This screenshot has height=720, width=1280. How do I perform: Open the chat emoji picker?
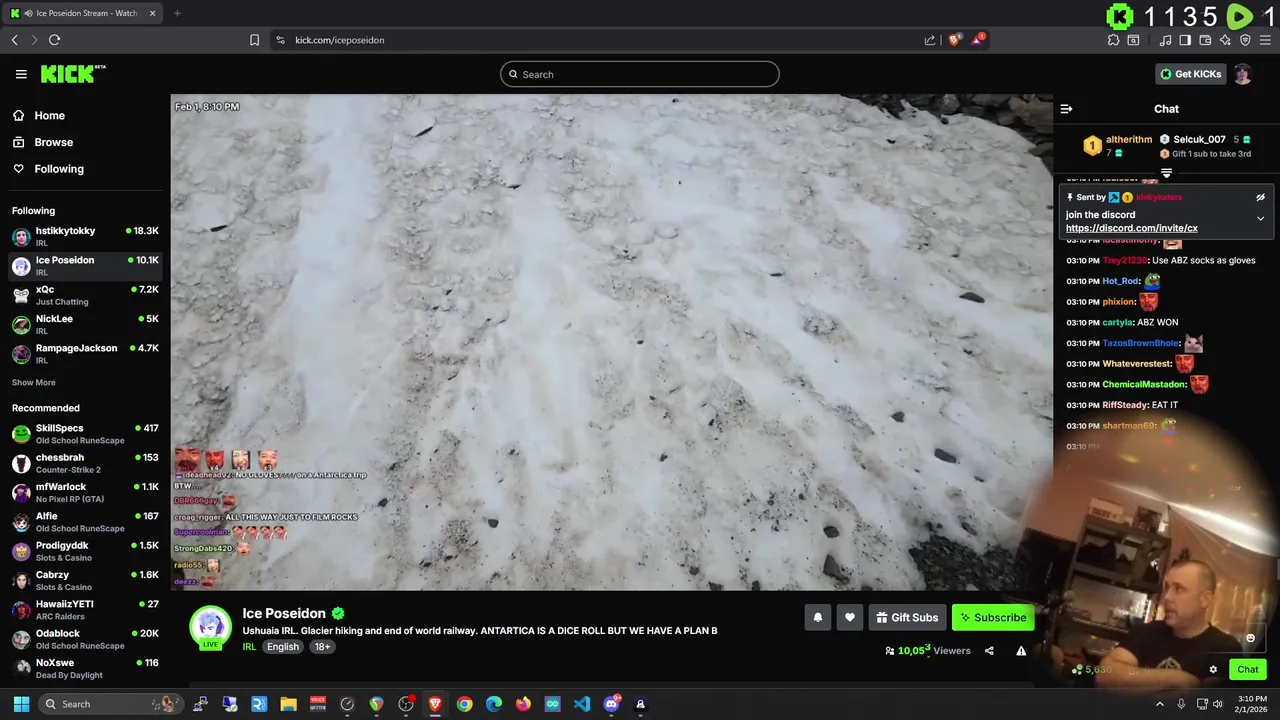click(x=1250, y=638)
